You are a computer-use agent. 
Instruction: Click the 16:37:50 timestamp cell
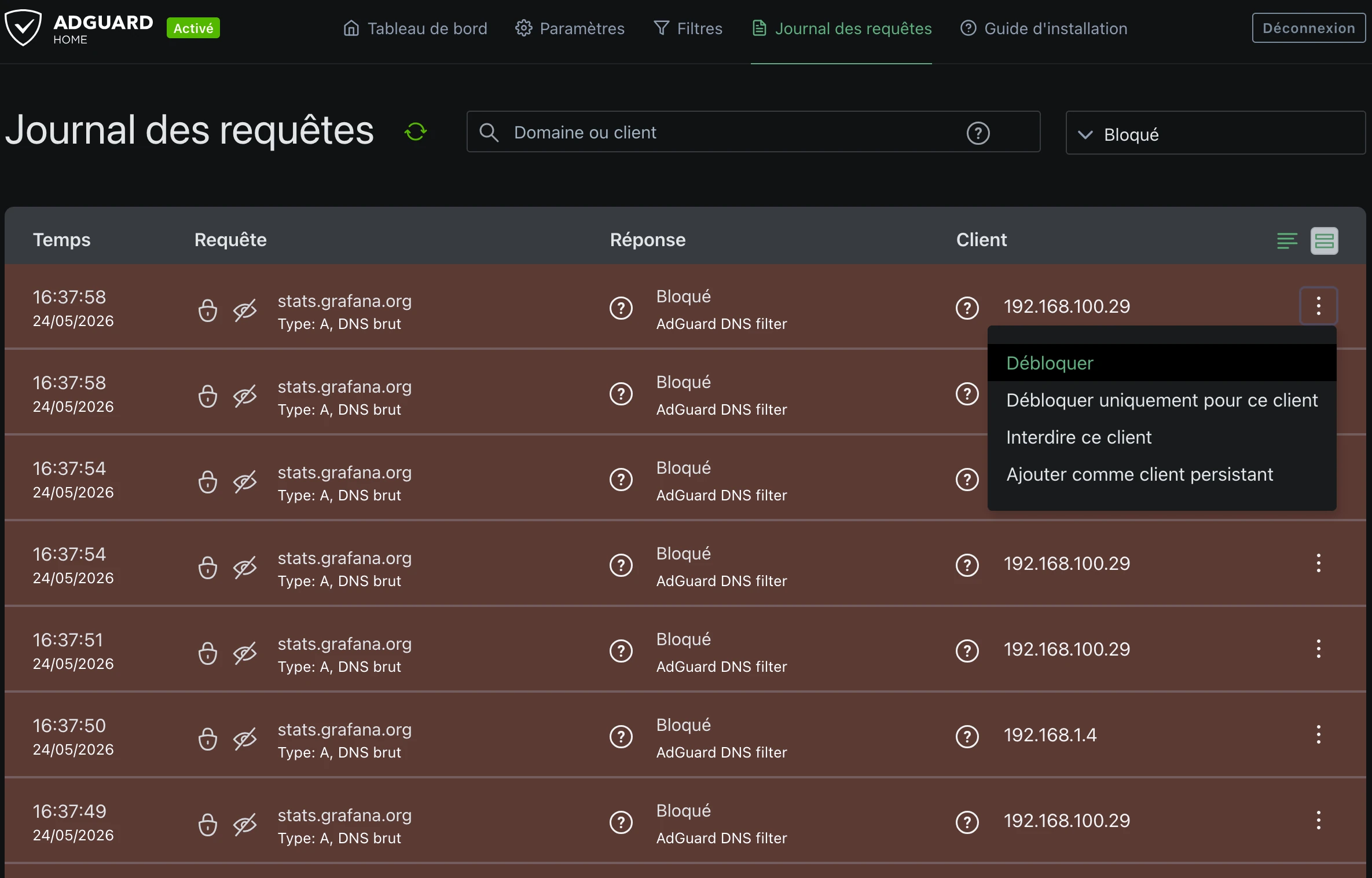tap(73, 736)
